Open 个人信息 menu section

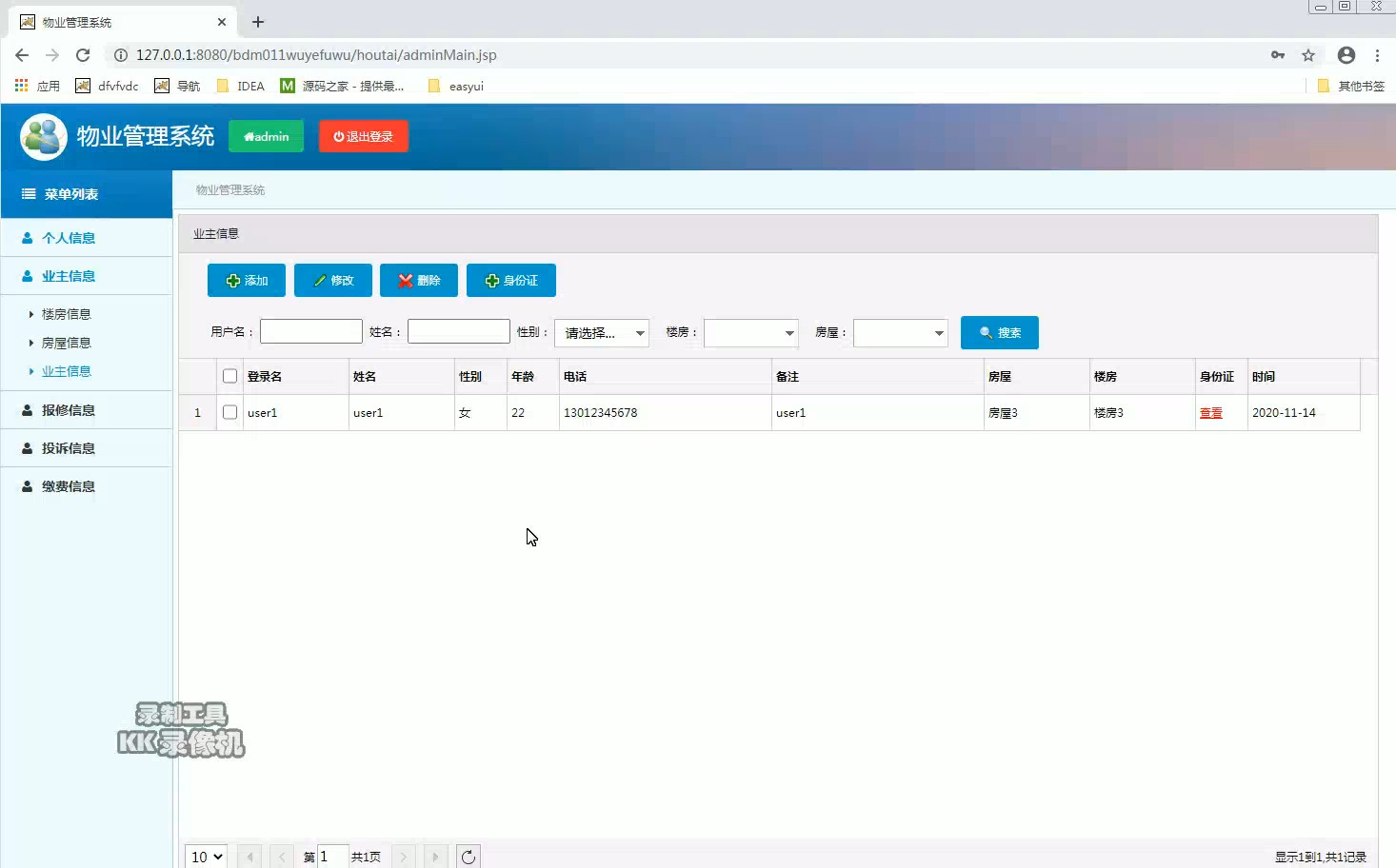click(x=86, y=238)
